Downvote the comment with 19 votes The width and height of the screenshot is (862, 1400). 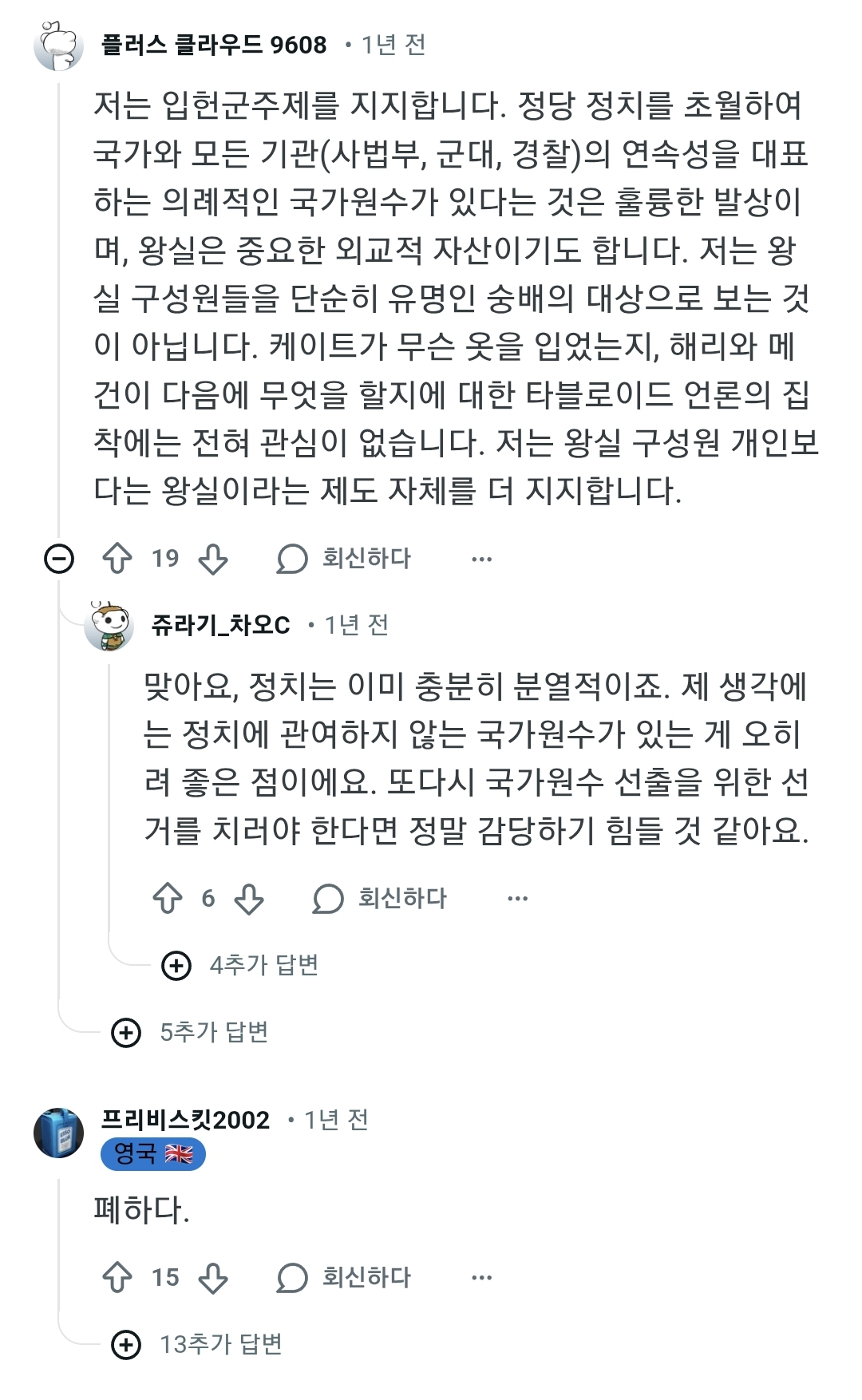(x=213, y=559)
